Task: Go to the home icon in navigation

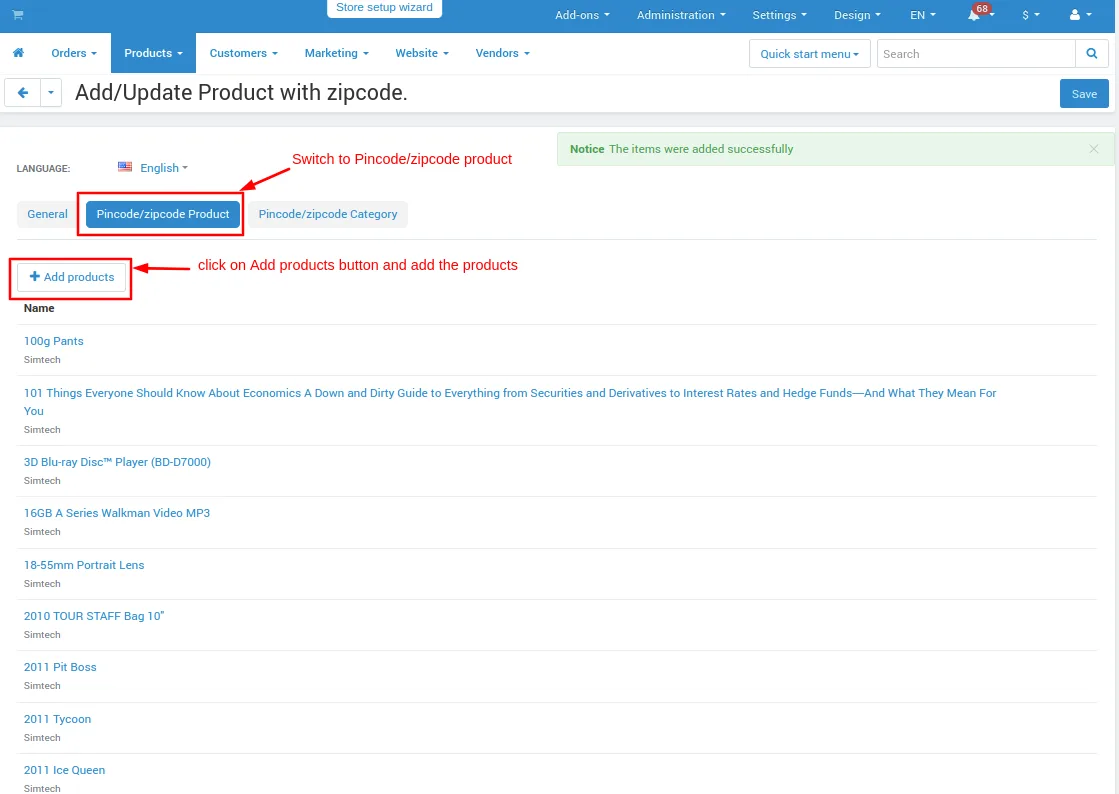Action: click(19, 53)
